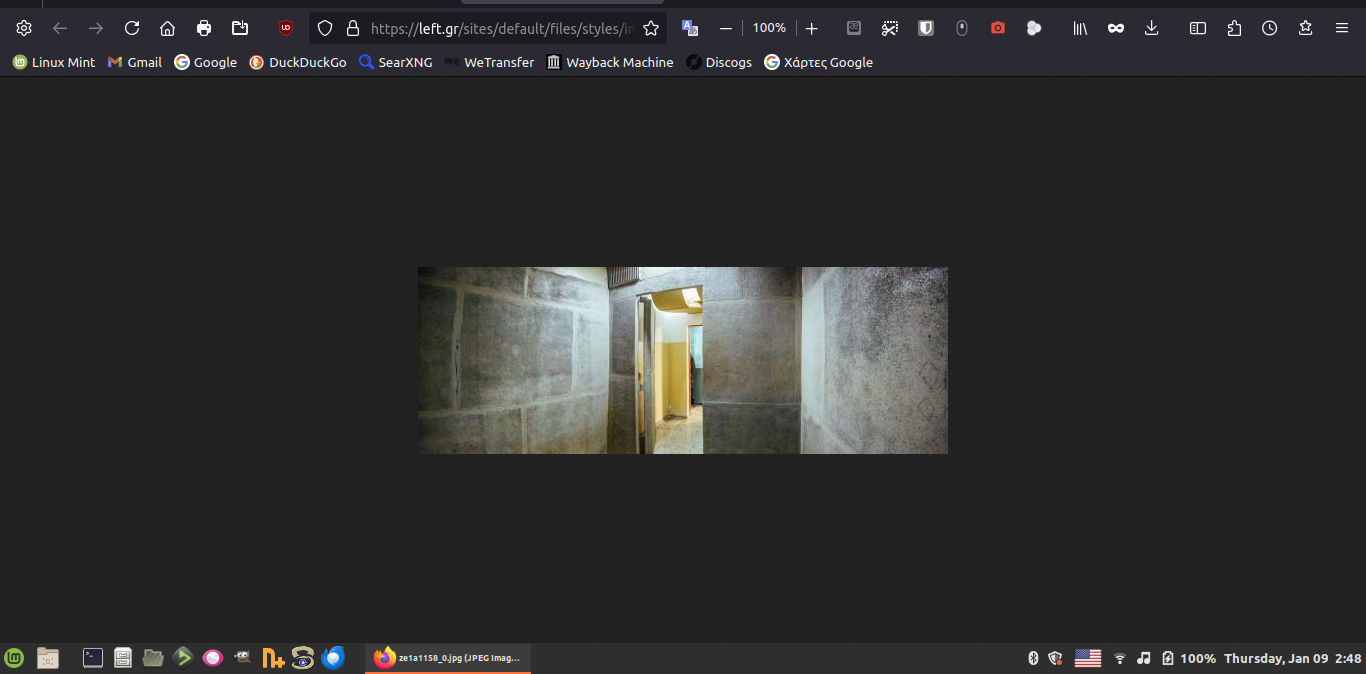Toggle the sidebar

(x=1198, y=28)
